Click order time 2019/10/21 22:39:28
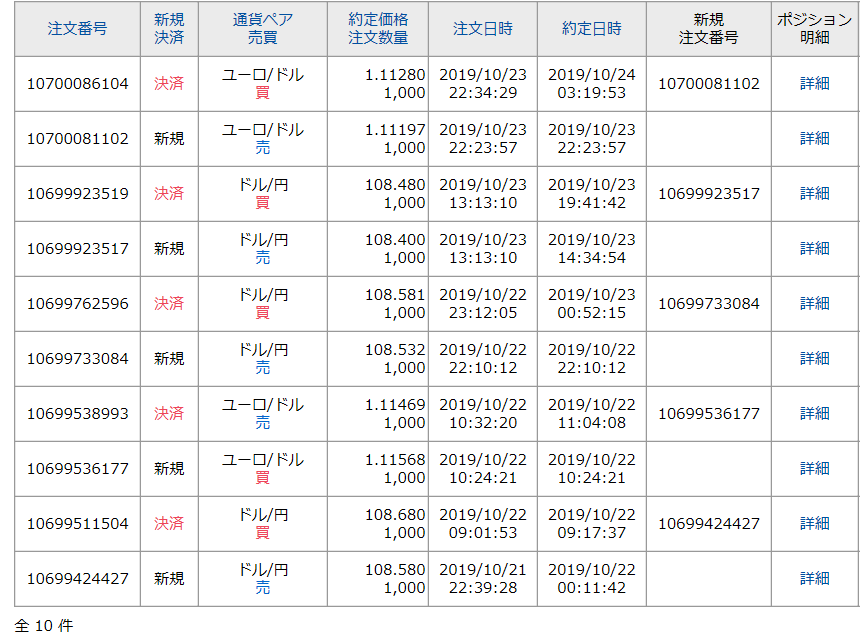 click(x=483, y=578)
